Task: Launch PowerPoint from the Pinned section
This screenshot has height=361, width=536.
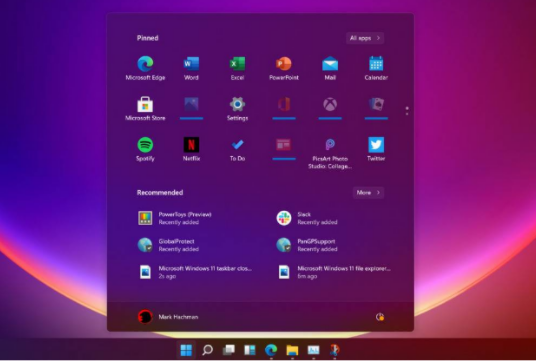Action: 284,68
